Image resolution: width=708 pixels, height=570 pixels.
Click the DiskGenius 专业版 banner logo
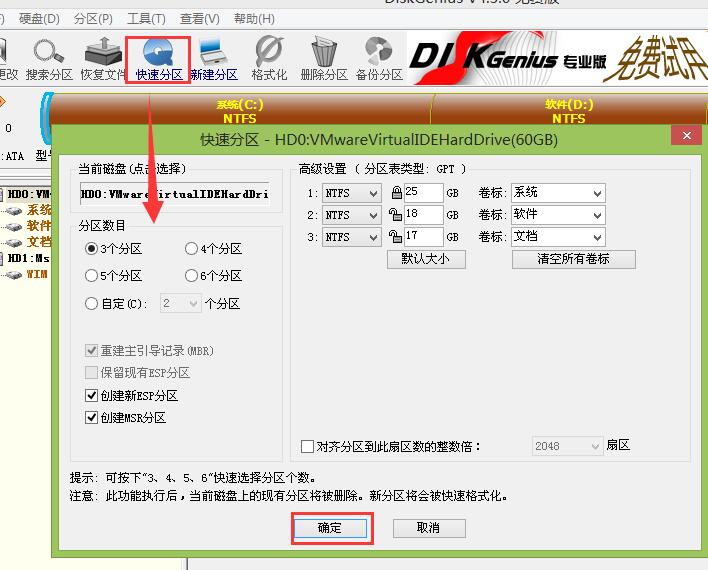coord(508,58)
